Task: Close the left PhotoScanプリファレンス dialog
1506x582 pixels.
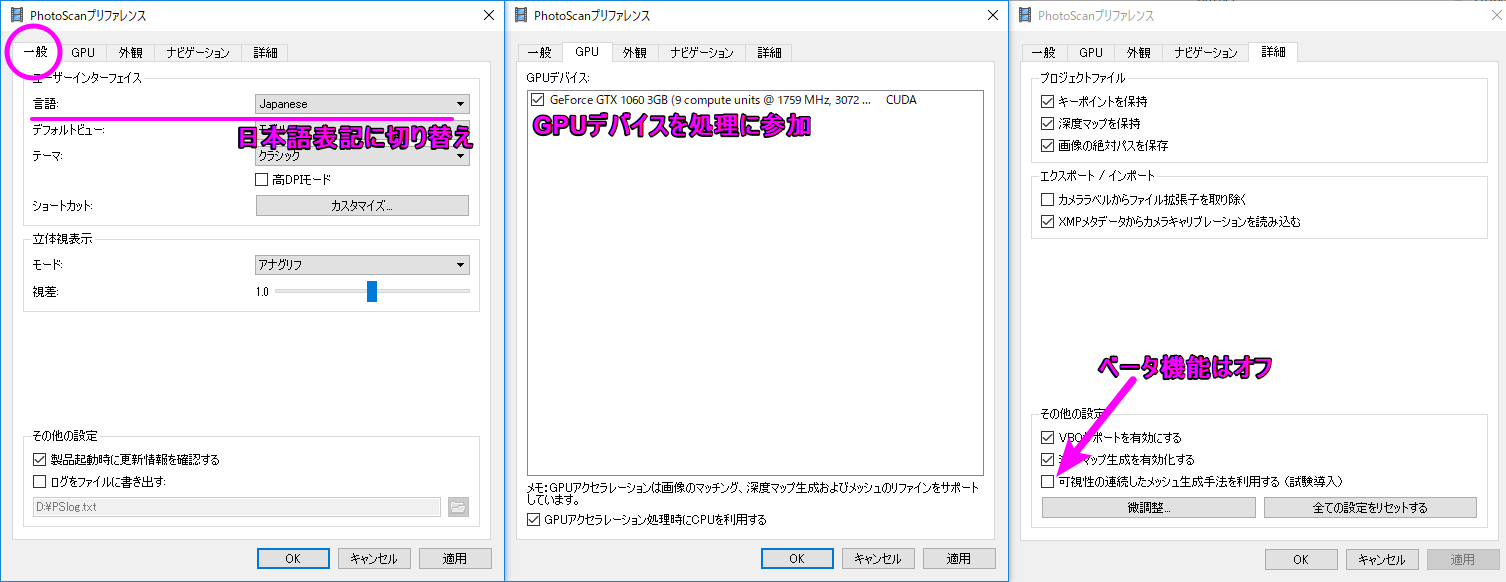Action: pyautogui.click(x=488, y=15)
